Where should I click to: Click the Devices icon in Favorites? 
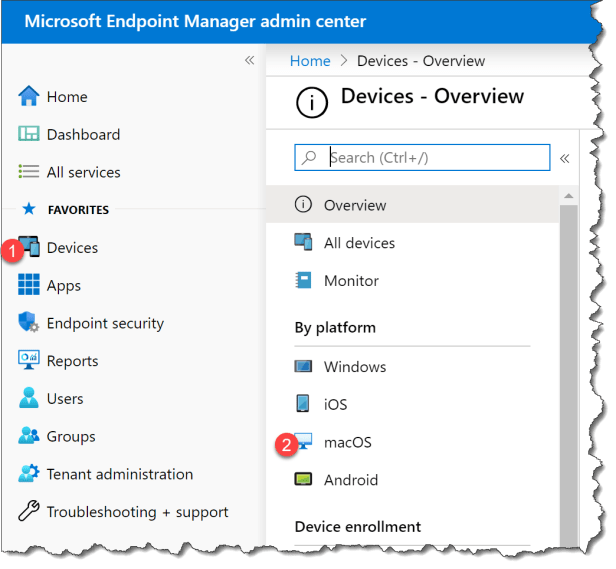point(29,246)
